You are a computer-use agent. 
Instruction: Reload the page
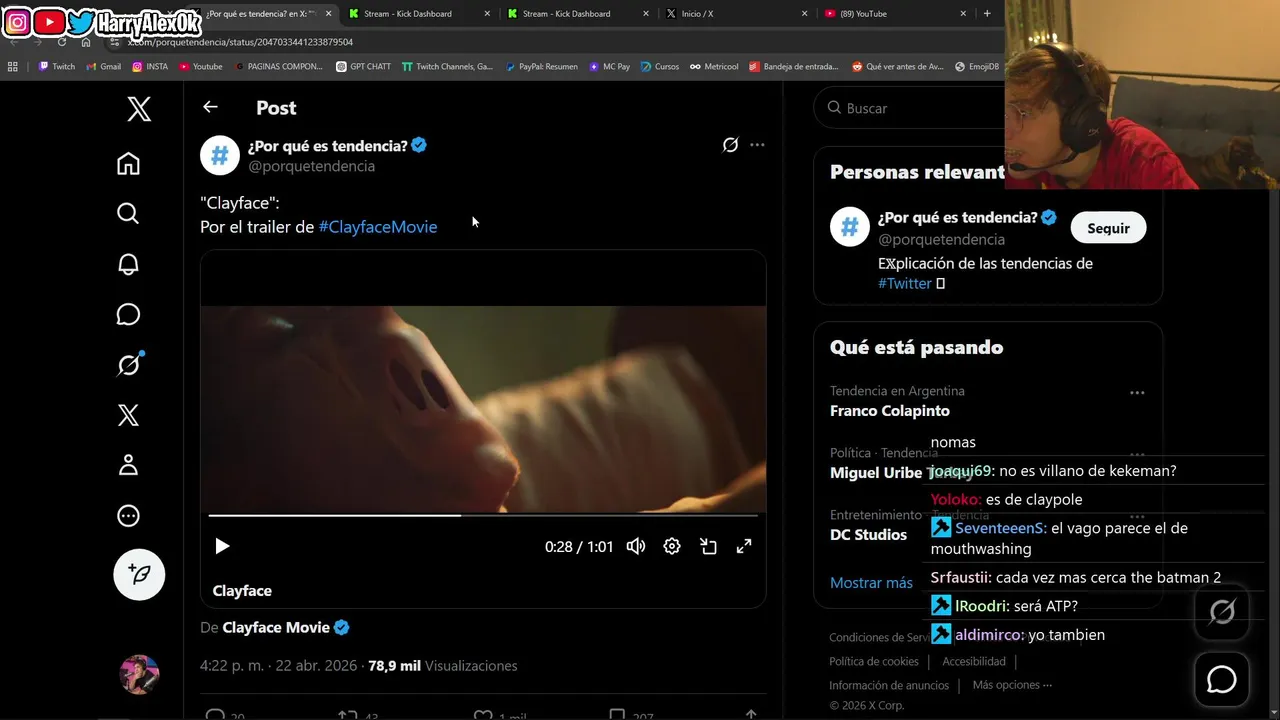click(62, 42)
